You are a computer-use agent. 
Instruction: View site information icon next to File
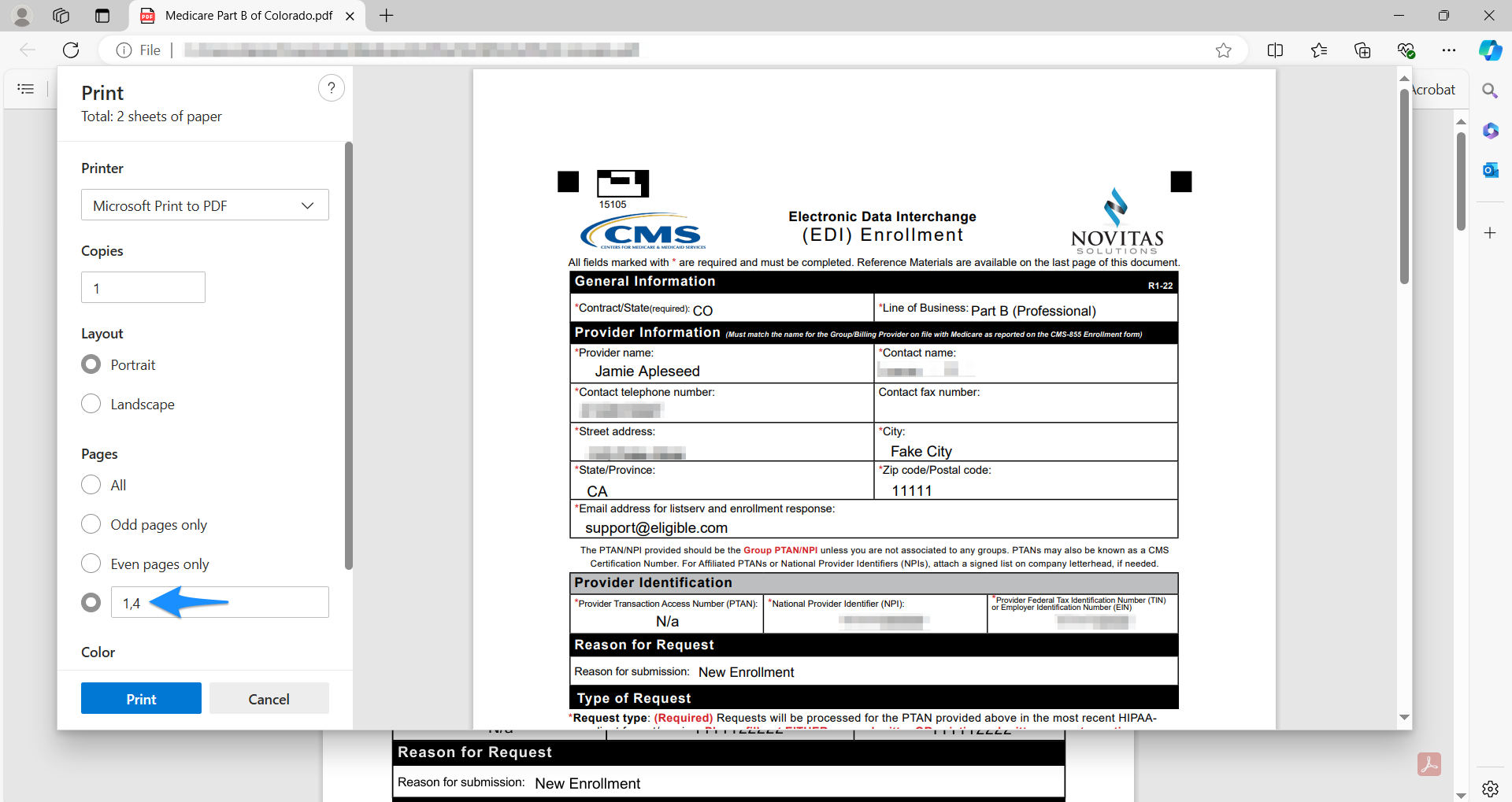(124, 50)
